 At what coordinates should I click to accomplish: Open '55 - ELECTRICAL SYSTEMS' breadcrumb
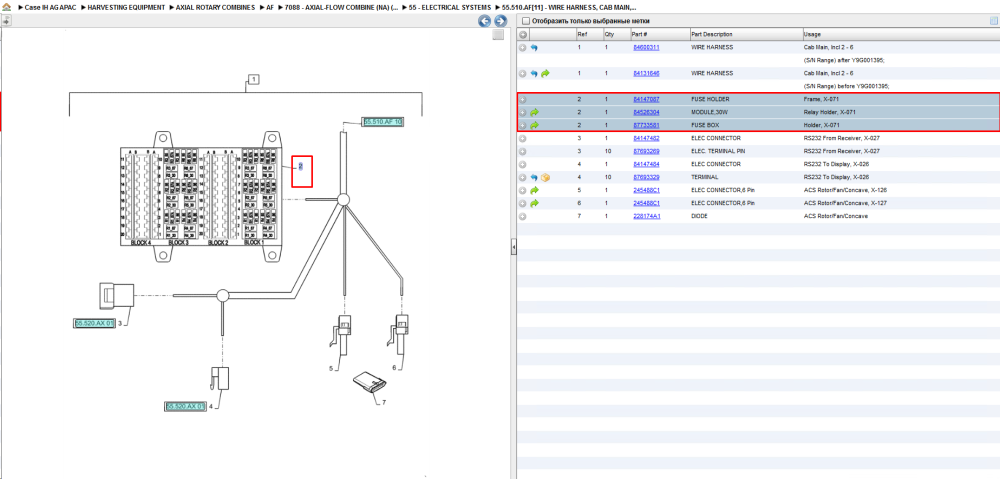click(x=449, y=8)
